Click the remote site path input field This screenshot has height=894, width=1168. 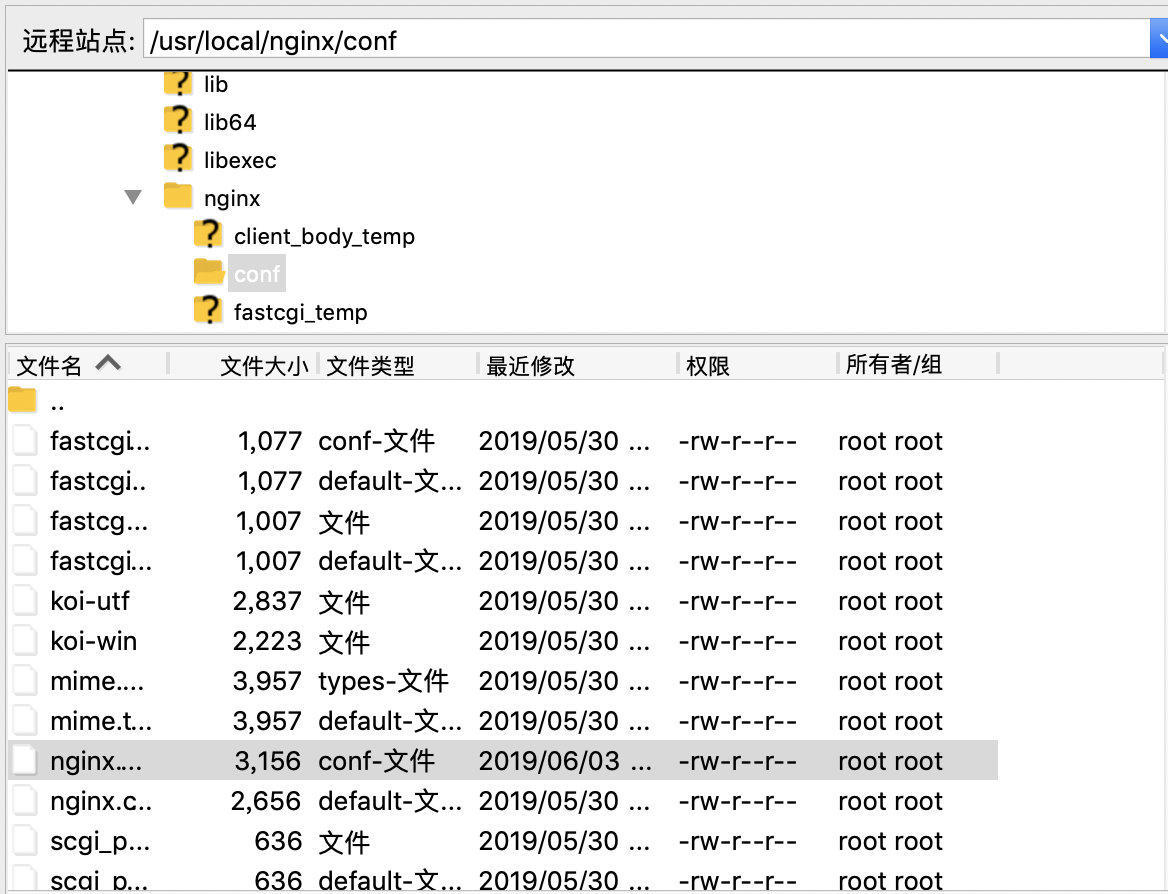pyautogui.click(x=647, y=39)
